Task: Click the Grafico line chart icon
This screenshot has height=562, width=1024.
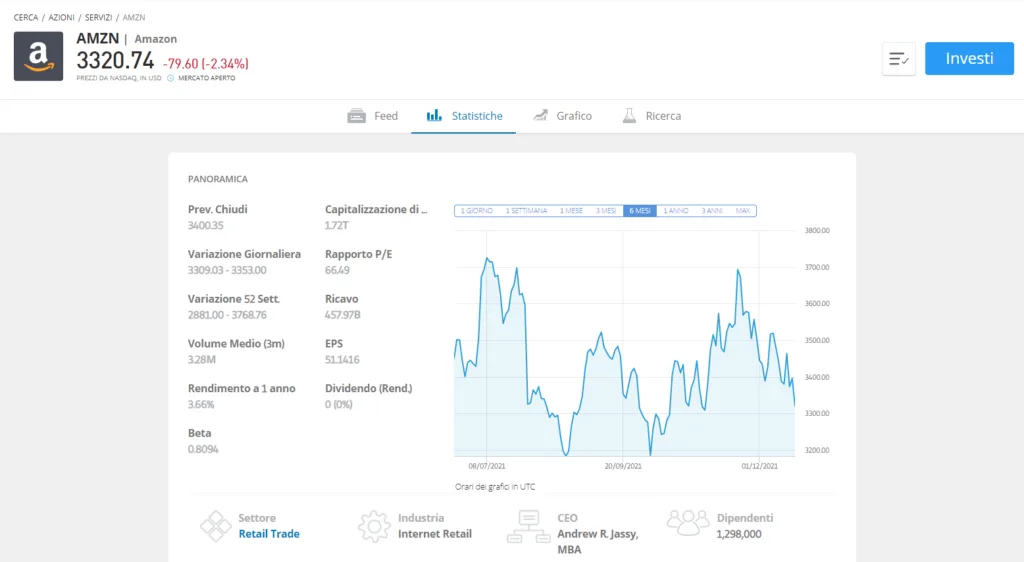Action: (x=540, y=116)
